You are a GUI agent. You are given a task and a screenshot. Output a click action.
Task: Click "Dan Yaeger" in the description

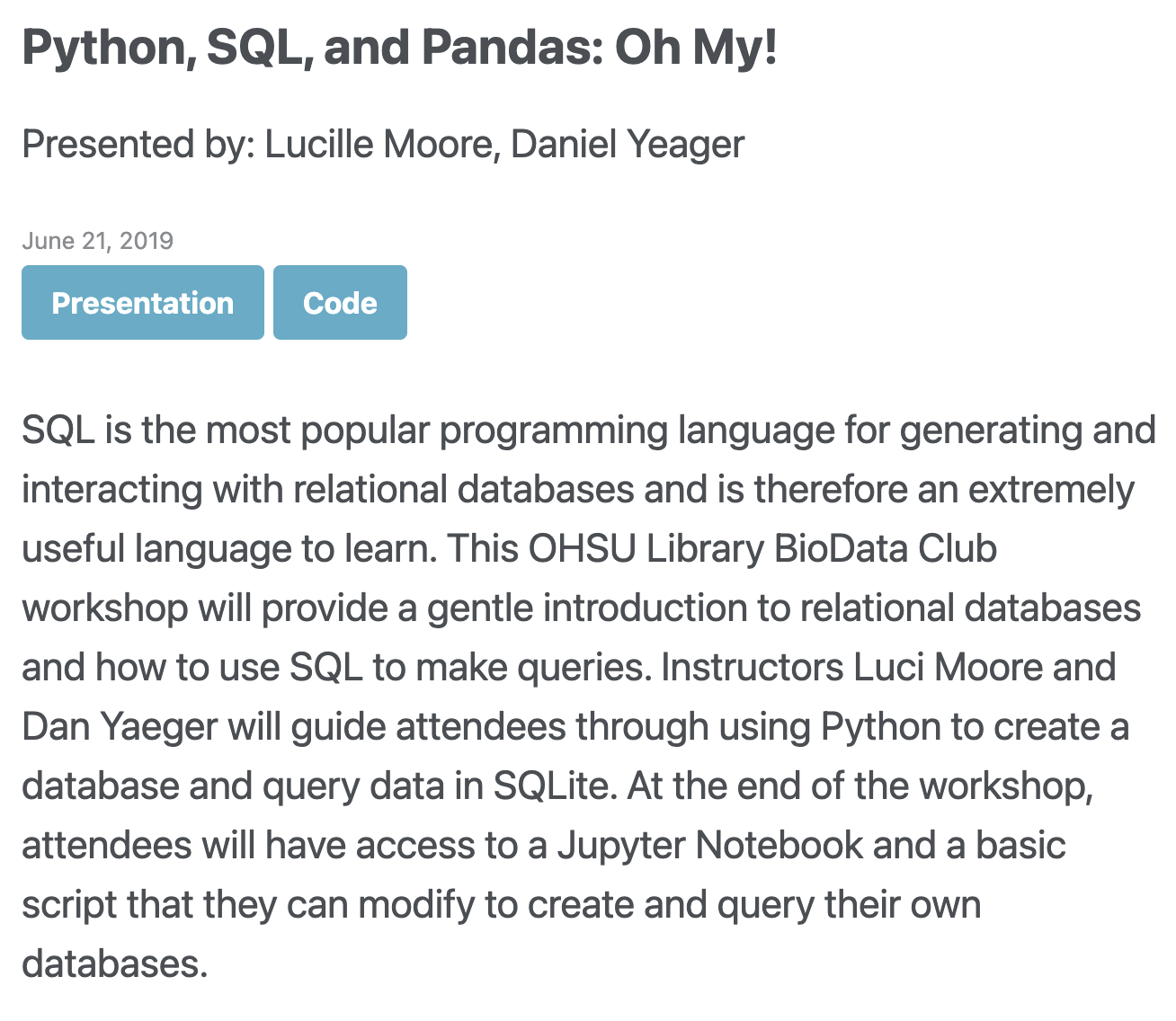[120, 726]
